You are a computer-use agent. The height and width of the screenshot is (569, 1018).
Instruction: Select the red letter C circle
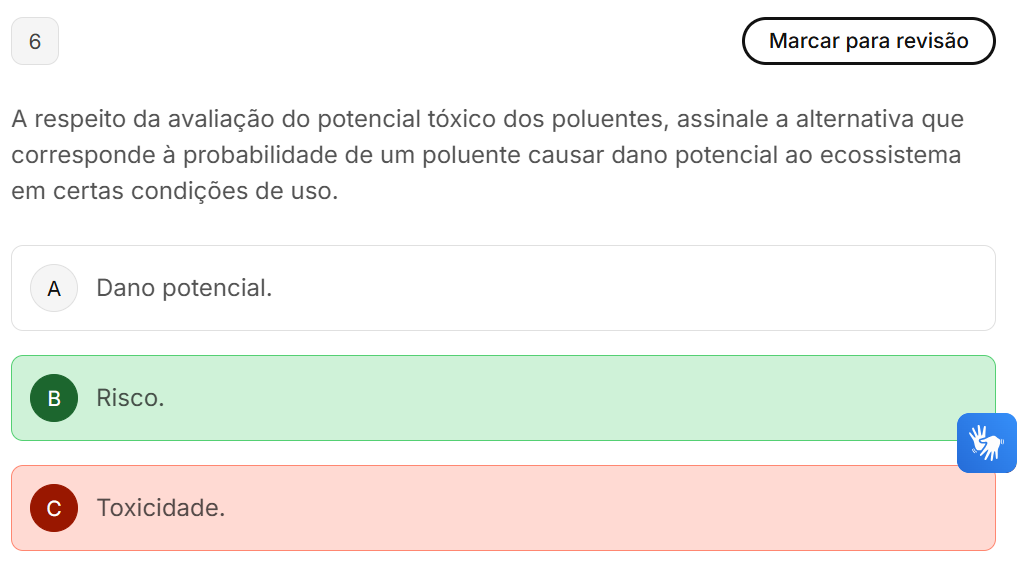(x=54, y=508)
